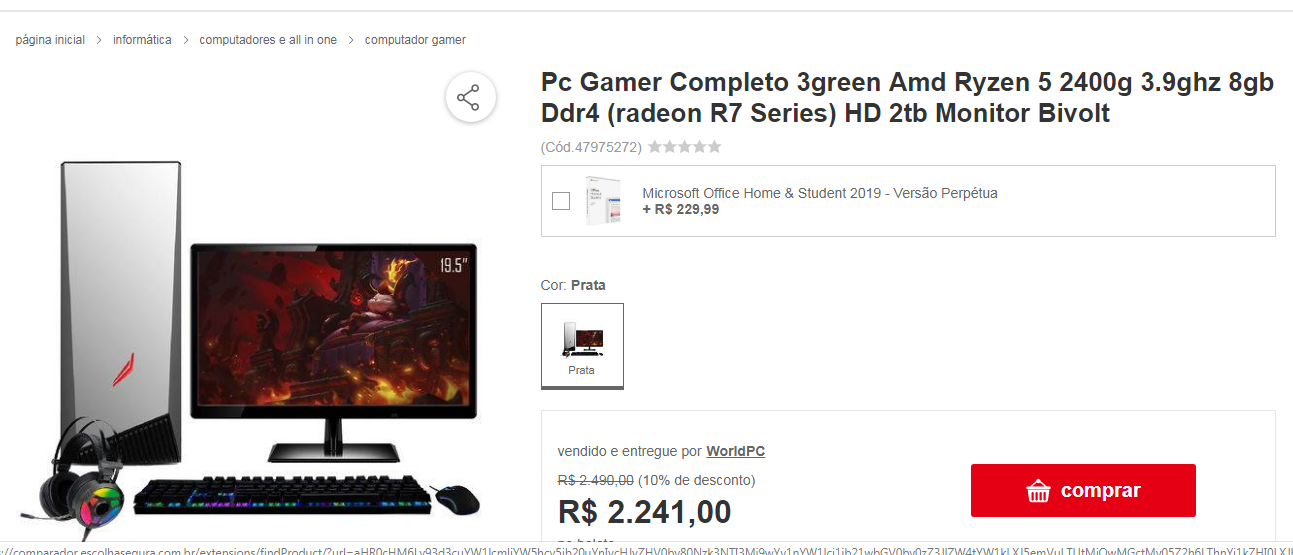Open computador gamer breadcrumb
The width and height of the screenshot is (1293, 555).
pos(415,40)
